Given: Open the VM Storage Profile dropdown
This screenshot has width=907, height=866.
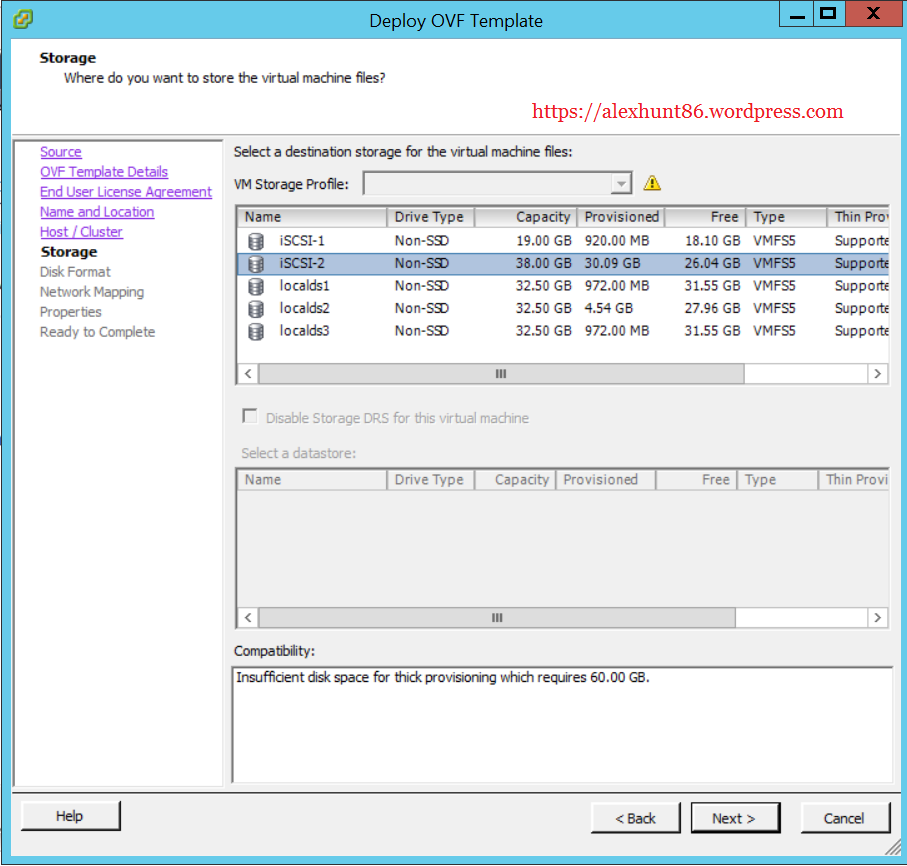Looking at the screenshot, I should point(621,183).
